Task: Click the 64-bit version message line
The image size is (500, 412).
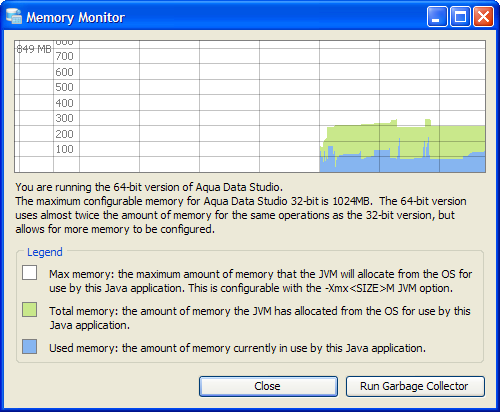Action: 149,187
